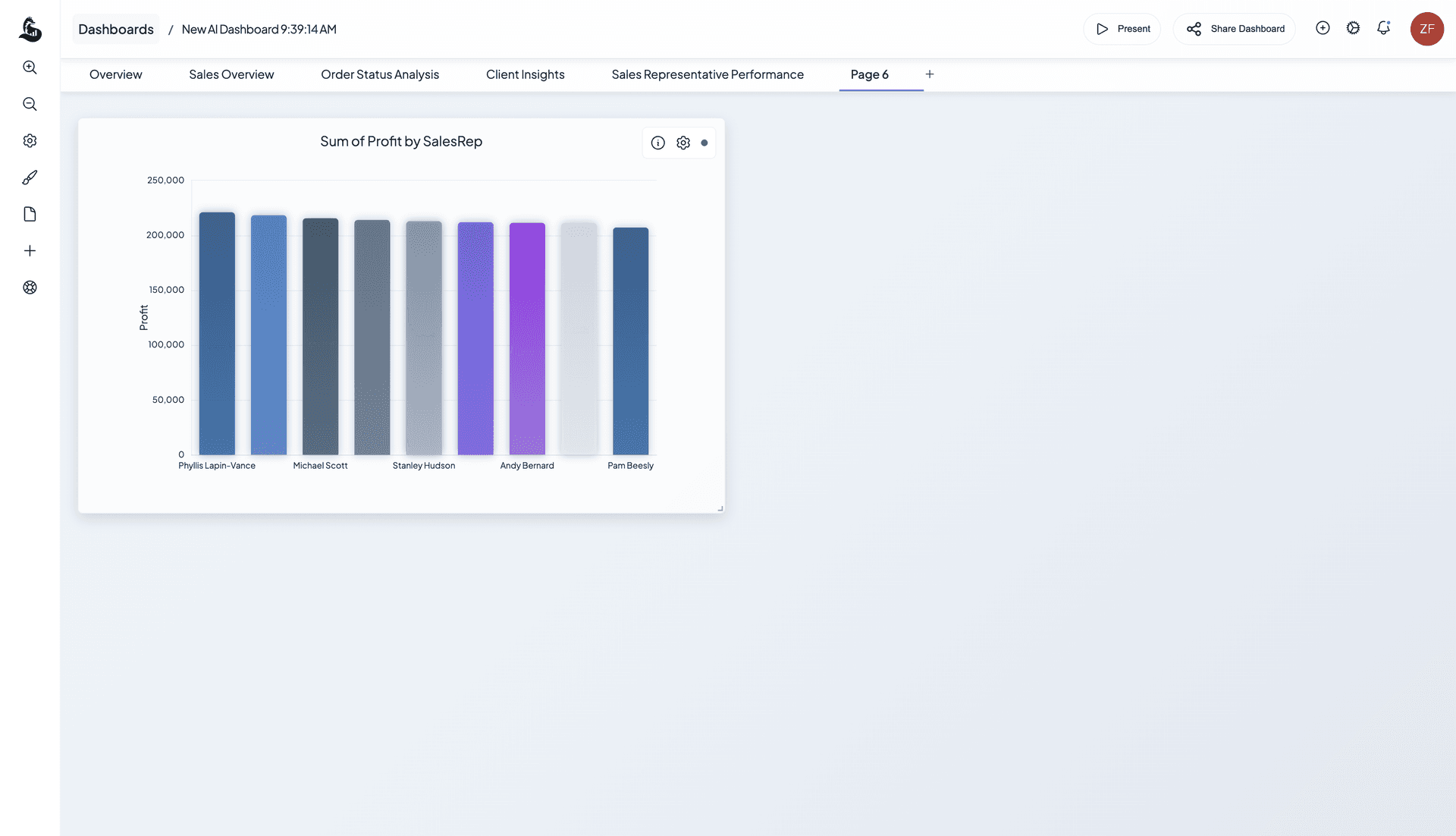
Task: Open the header settings gear icon
Action: 1353,28
